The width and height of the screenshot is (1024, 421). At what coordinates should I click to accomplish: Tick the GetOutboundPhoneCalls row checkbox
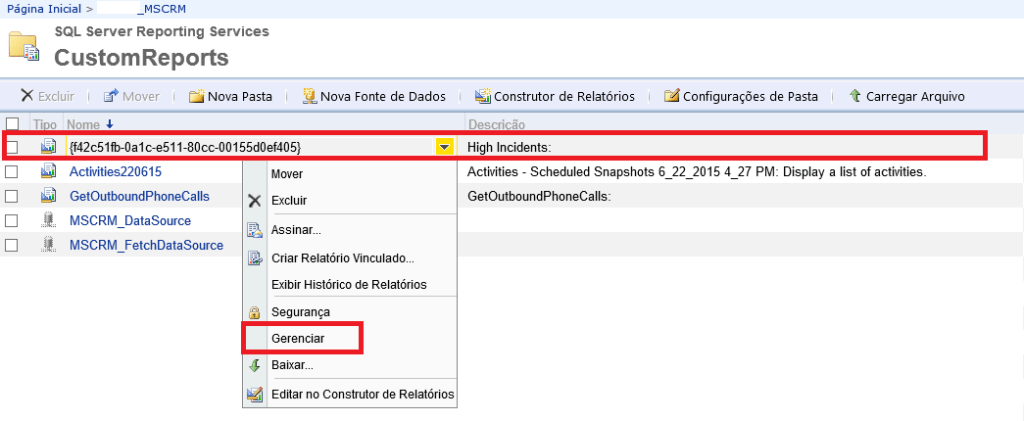[x=12, y=196]
